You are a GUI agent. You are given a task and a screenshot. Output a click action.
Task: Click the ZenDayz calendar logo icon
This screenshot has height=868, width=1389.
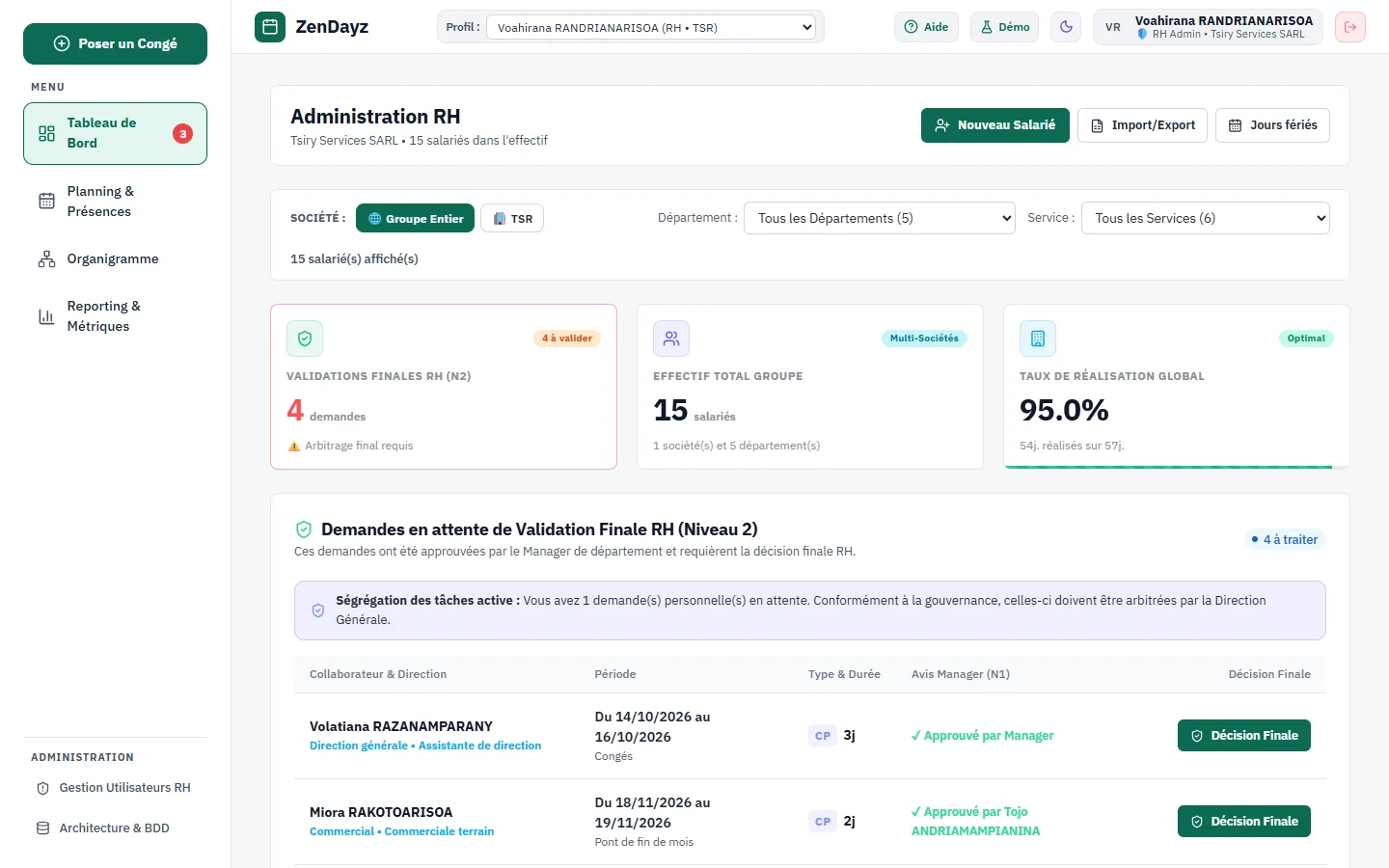(270, 27)
